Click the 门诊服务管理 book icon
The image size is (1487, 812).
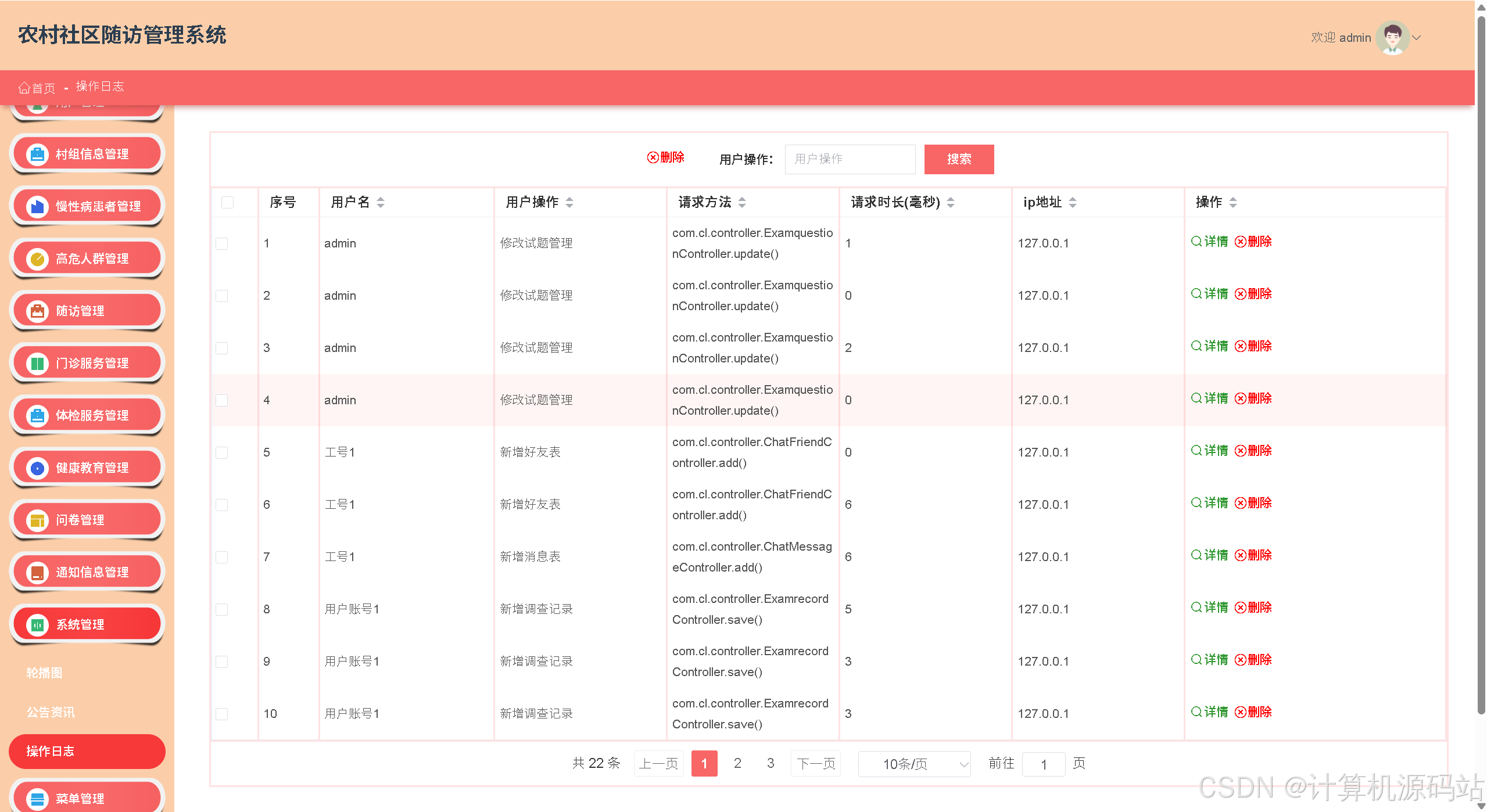[37, 364]
